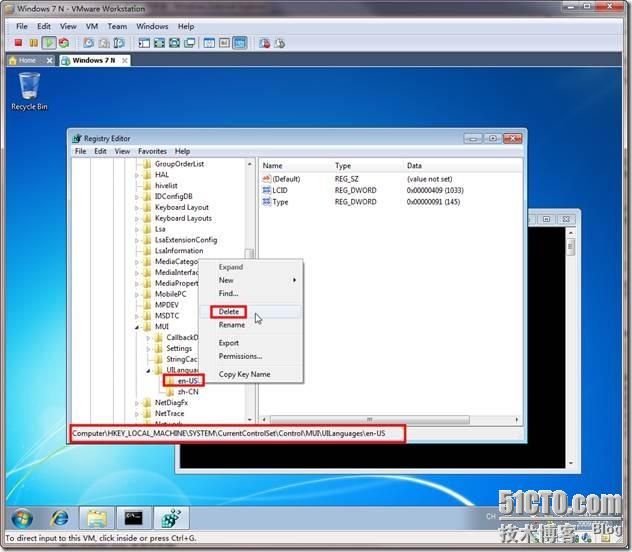
Task: Click the Unity mode toolbar icon
Action: (x=189, y=43)
